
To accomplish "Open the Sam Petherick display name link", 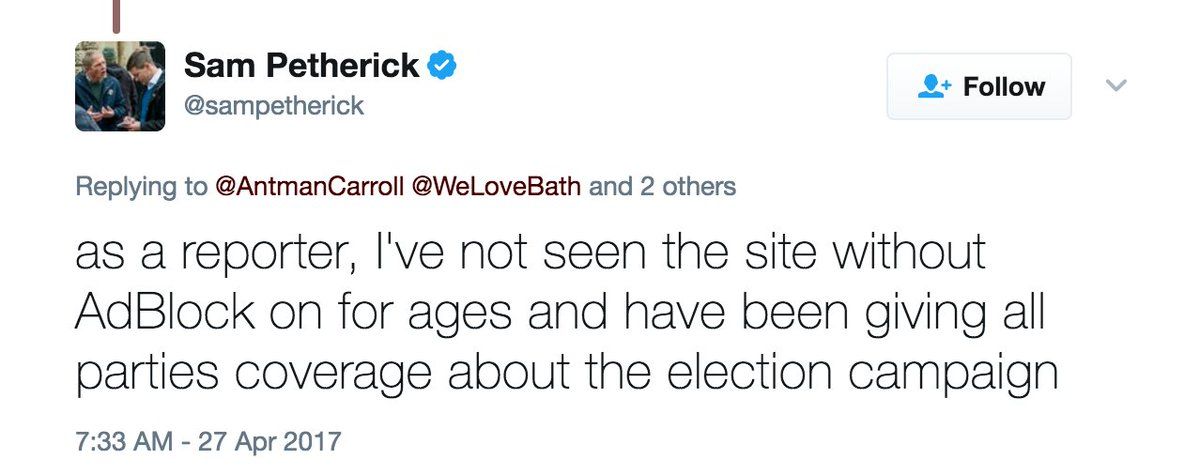I will pos(302,66).
